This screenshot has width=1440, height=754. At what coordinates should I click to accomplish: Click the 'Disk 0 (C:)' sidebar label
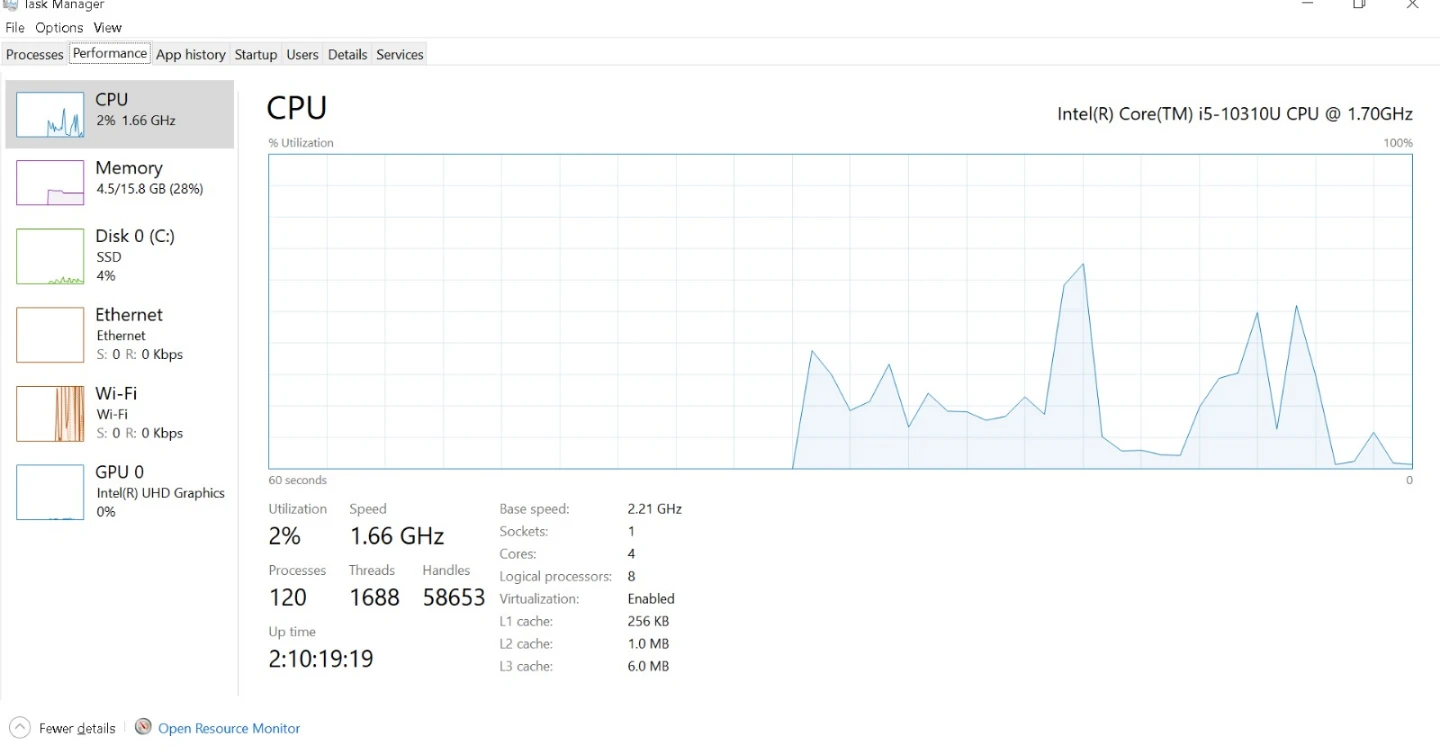pos(135,236)
